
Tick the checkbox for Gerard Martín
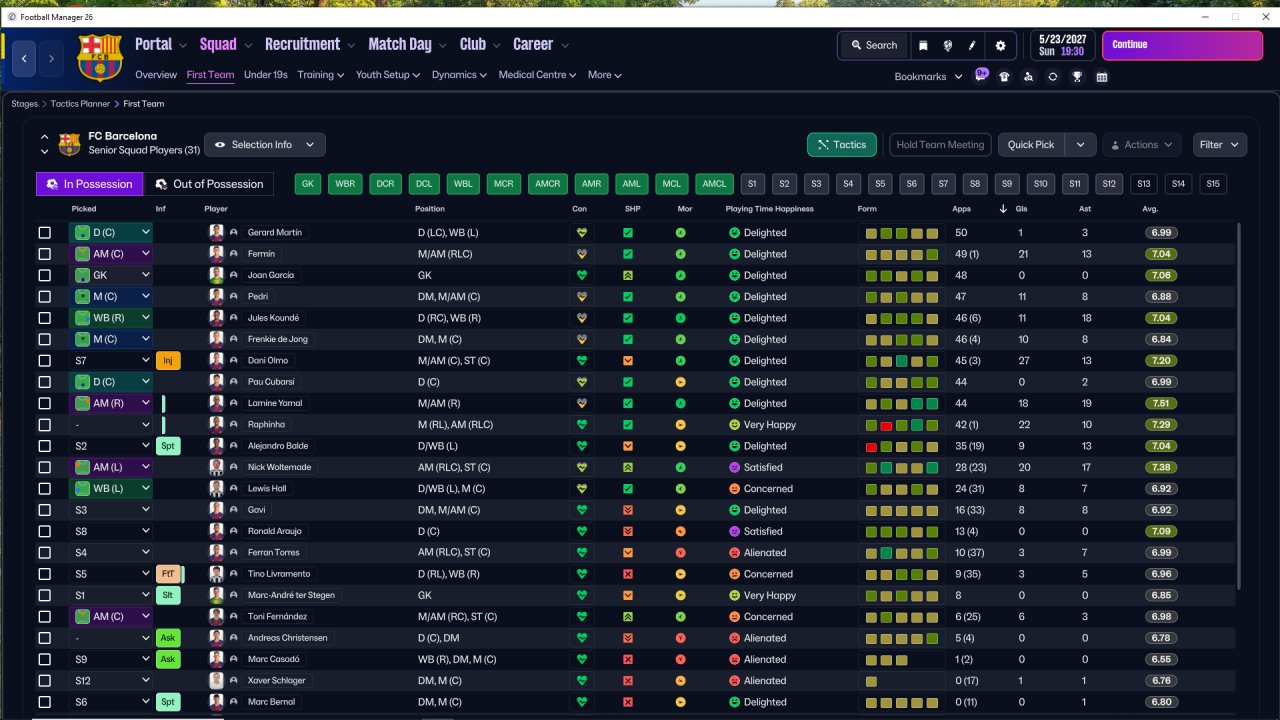click(x=44, y=233)
